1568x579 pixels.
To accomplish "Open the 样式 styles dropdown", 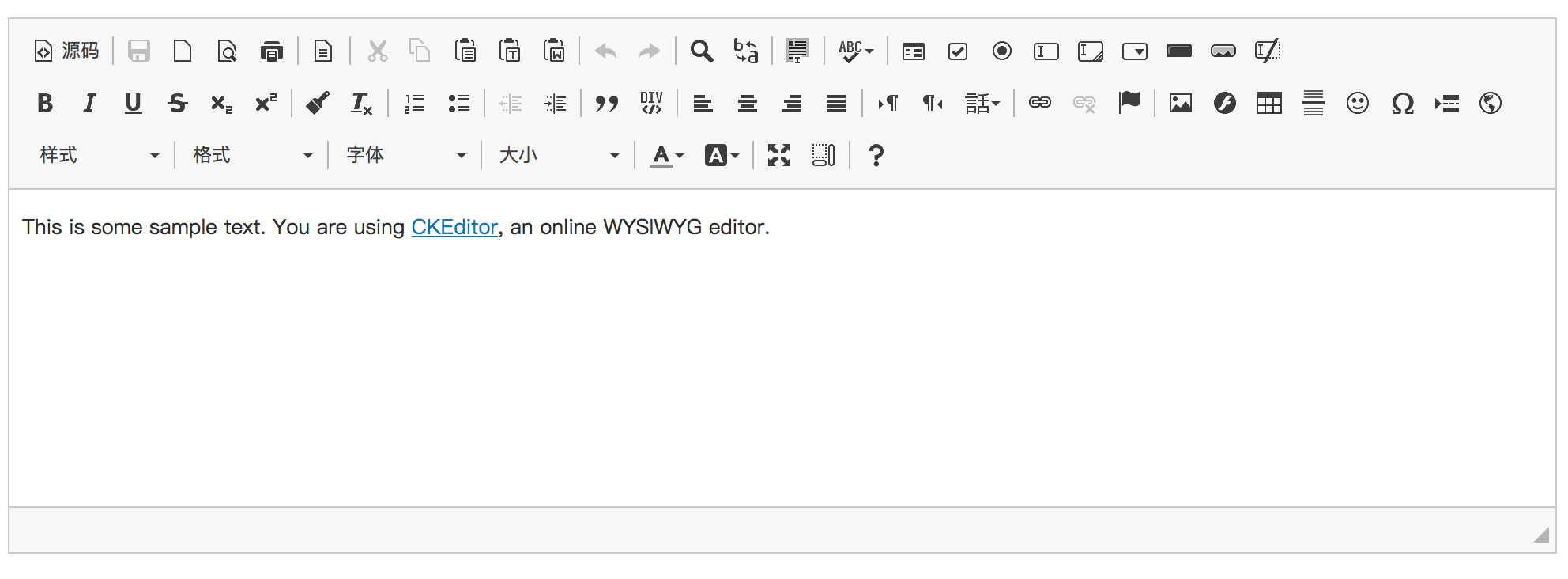I will (x=100, y=156).
